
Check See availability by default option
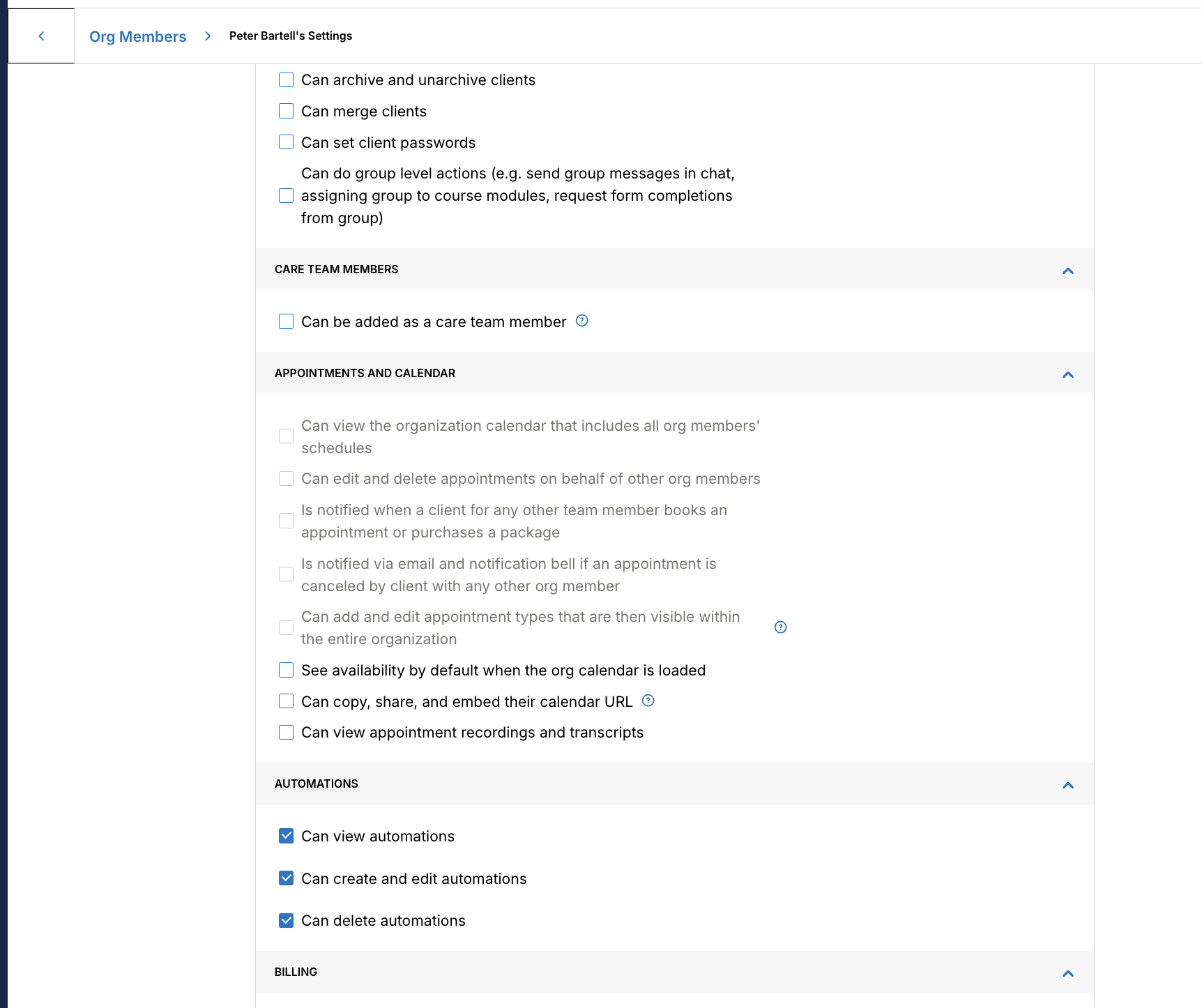[286, 670]
